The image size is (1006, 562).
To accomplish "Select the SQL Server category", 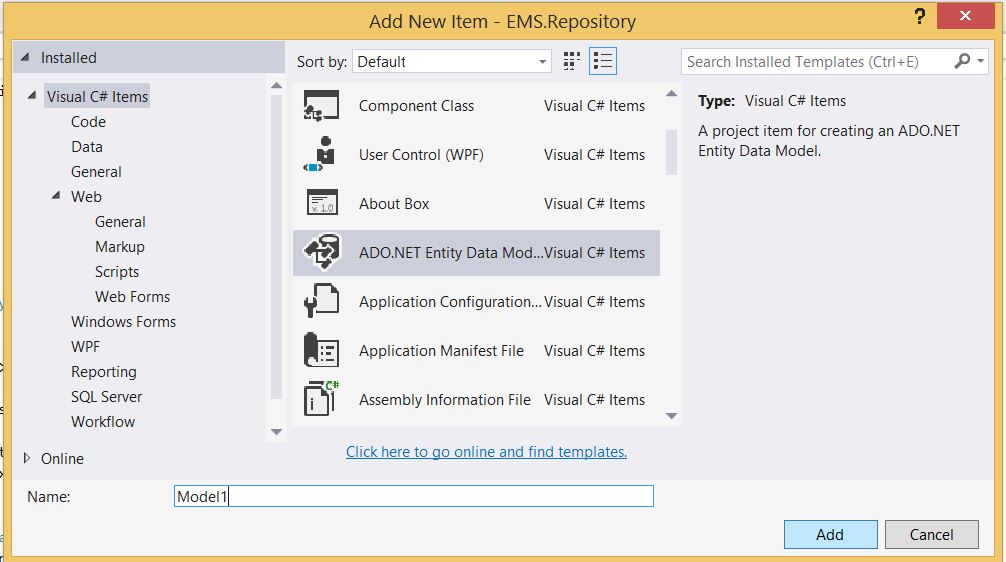I will [x=107, y=397].
